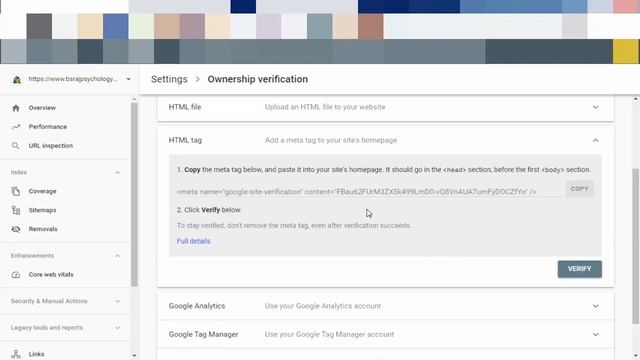Screen dimensions: 640x360
Task: Click the sidebar scrollbar thumb
Action: point(134,194)
